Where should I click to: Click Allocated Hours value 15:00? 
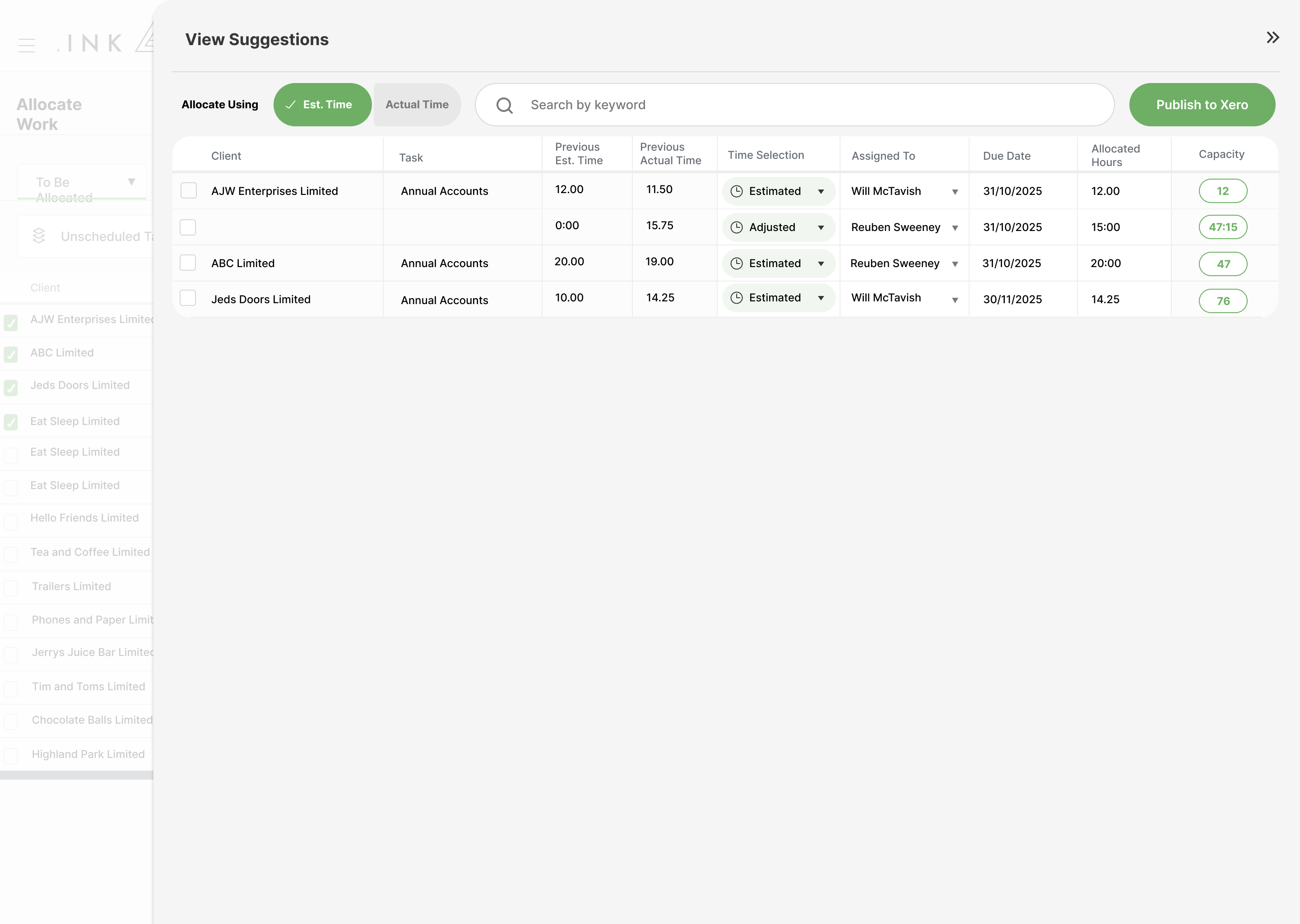(1105, 227)
